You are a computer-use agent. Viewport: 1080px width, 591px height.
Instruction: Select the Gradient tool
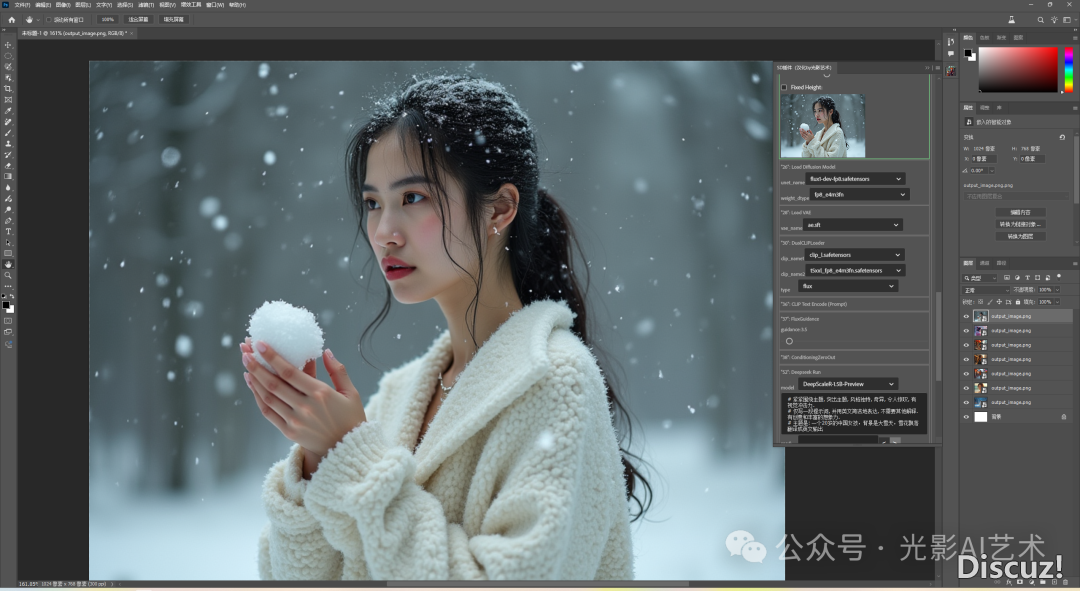[x=8, y=176]
